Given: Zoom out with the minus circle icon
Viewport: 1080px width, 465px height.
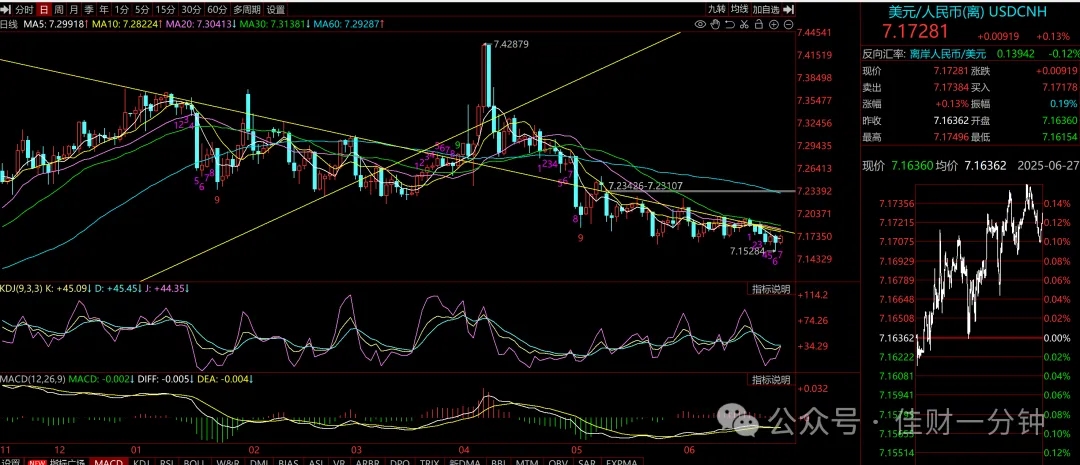Looking at the screenshot, I should coord(789,25).
